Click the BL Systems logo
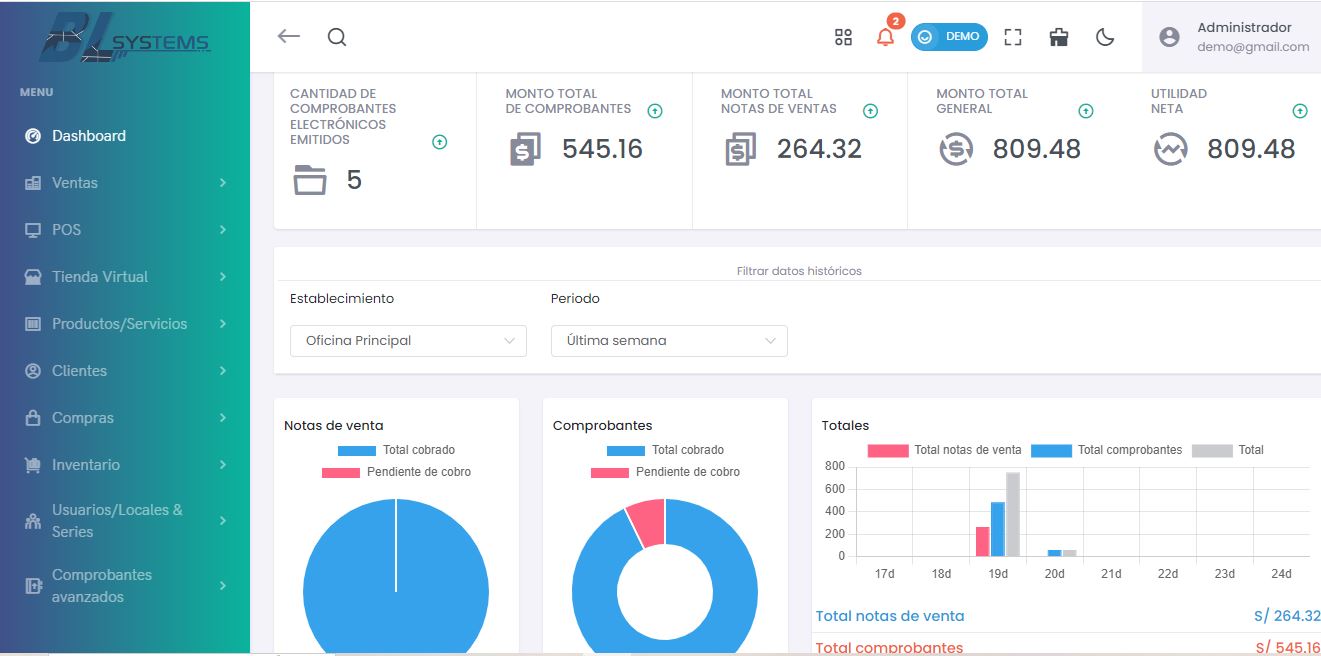The width and height of the screenshot is (1321, 656). (x=125, y=40)
